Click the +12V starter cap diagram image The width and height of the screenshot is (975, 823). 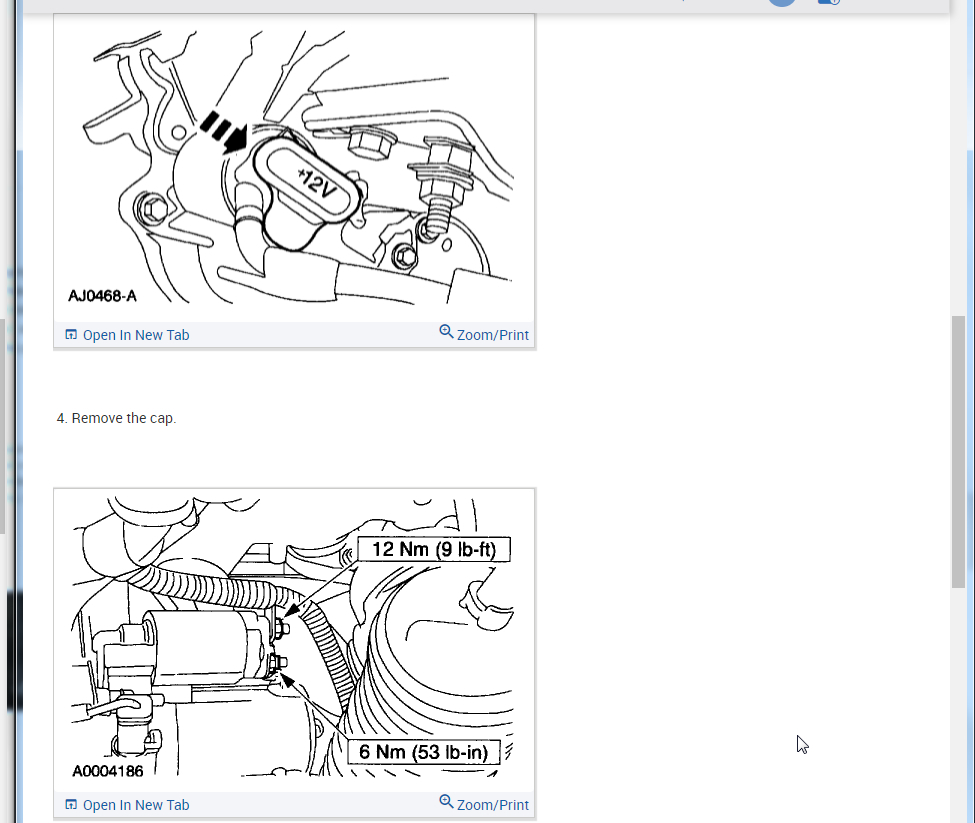[x=294, y=168]
